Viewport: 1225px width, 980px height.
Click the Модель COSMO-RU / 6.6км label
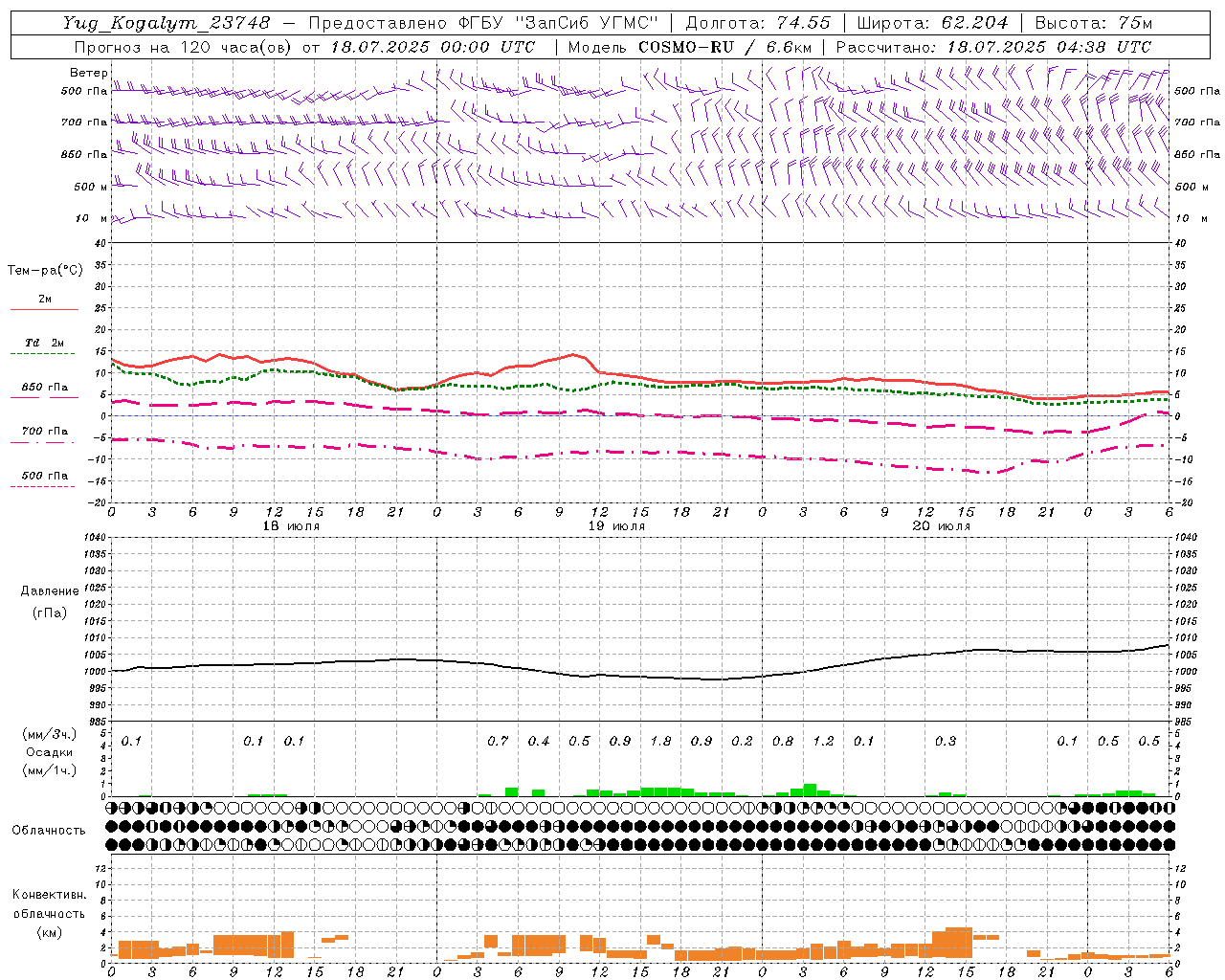[690, 47]
